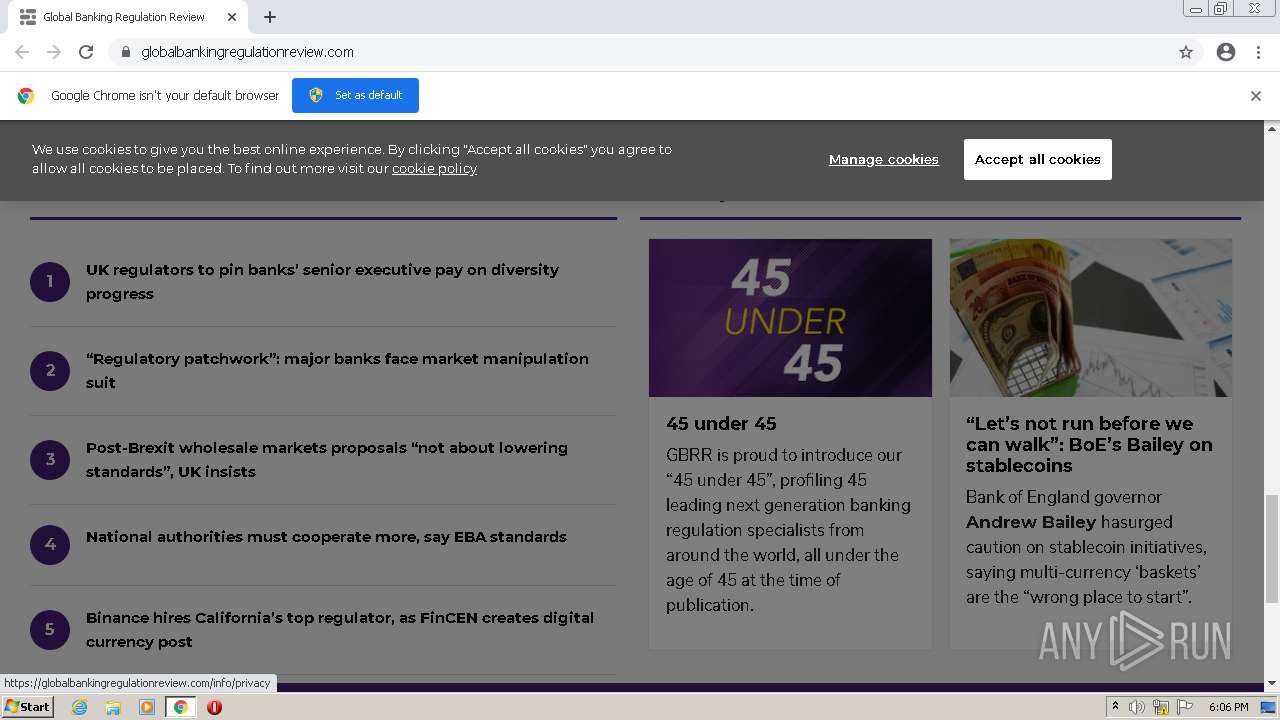Open the 45 Under 45 thumbnail image

coord(790,318)
